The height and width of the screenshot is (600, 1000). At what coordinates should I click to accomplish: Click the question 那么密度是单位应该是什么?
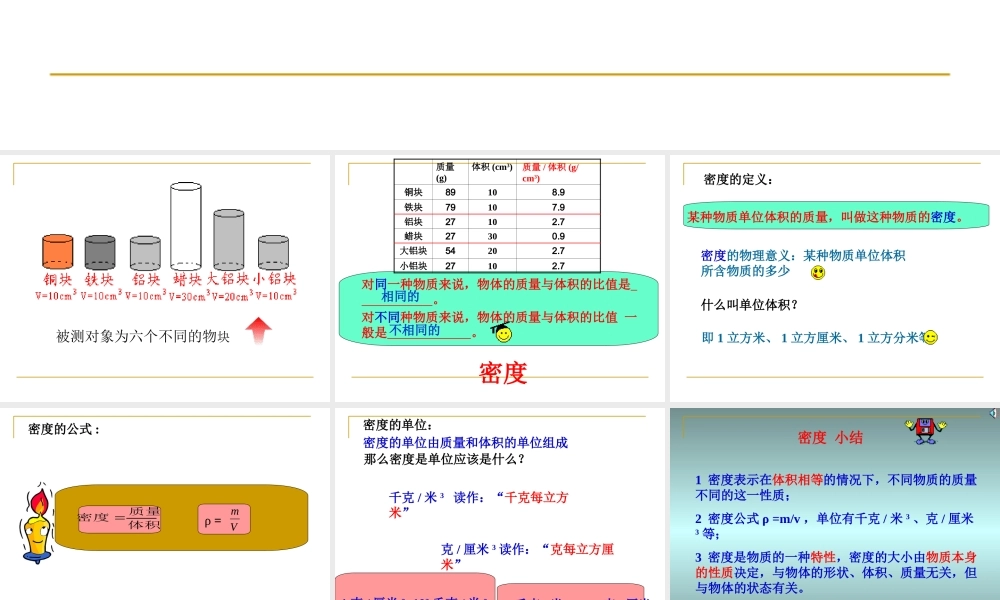(444, 459)
